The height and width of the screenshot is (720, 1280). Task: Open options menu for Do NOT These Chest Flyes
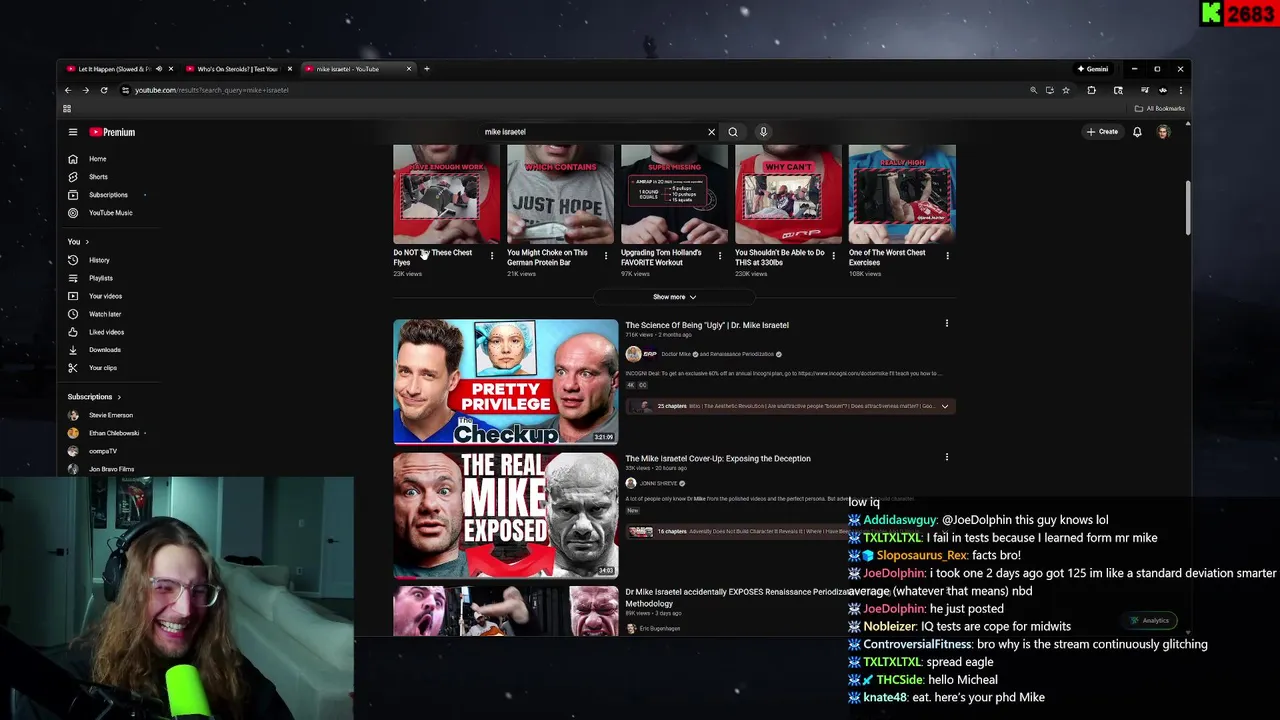[491, 256]
